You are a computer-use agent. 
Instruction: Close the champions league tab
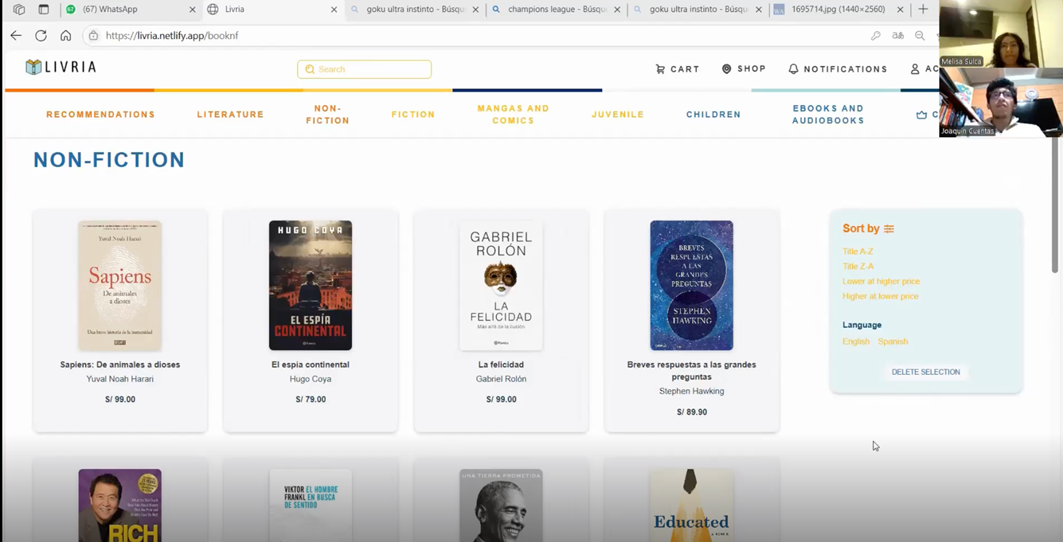click(617, 9)
